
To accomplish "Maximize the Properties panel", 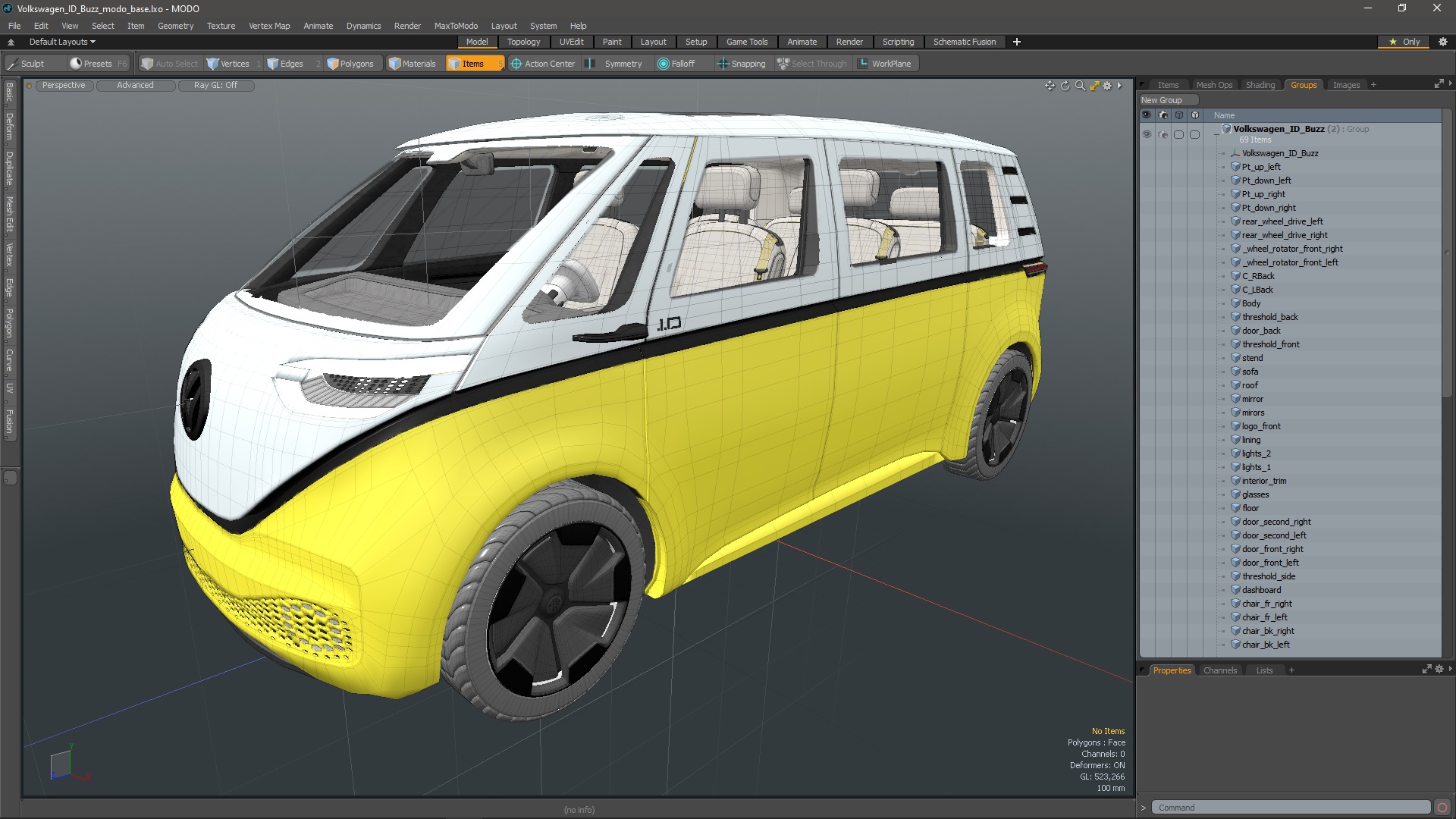I will click(x=1426, y=670).
